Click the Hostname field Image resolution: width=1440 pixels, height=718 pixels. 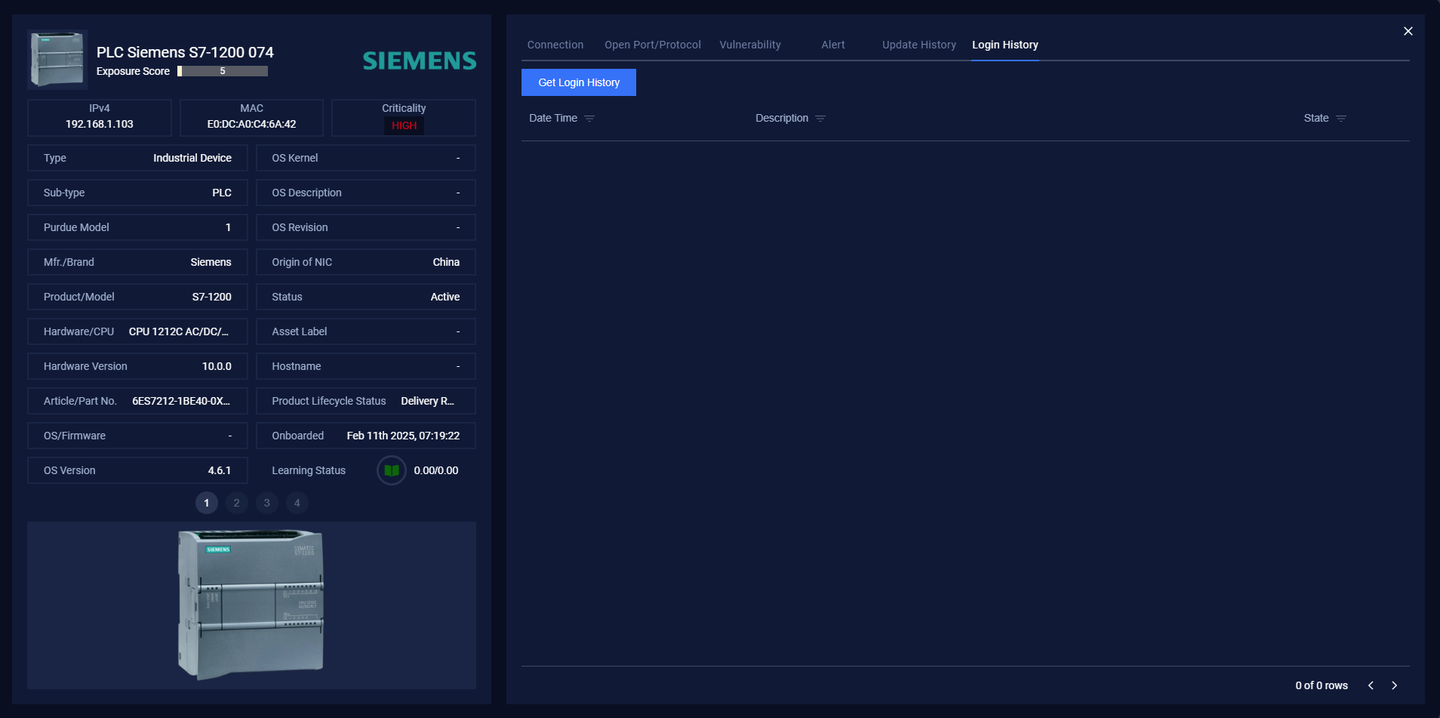(x=366, y=366)
